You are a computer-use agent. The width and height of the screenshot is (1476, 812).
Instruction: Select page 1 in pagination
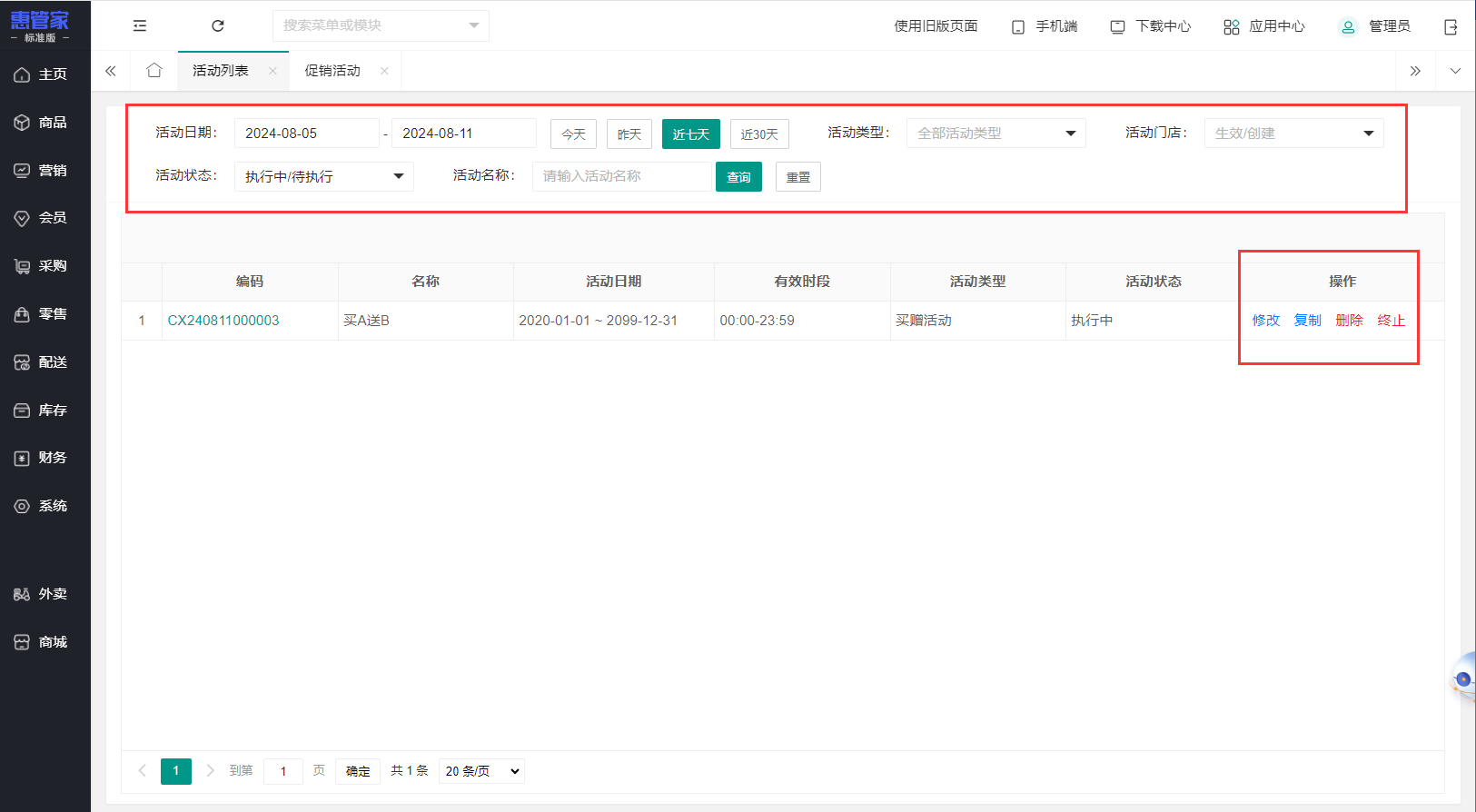(x=176, y=771)
